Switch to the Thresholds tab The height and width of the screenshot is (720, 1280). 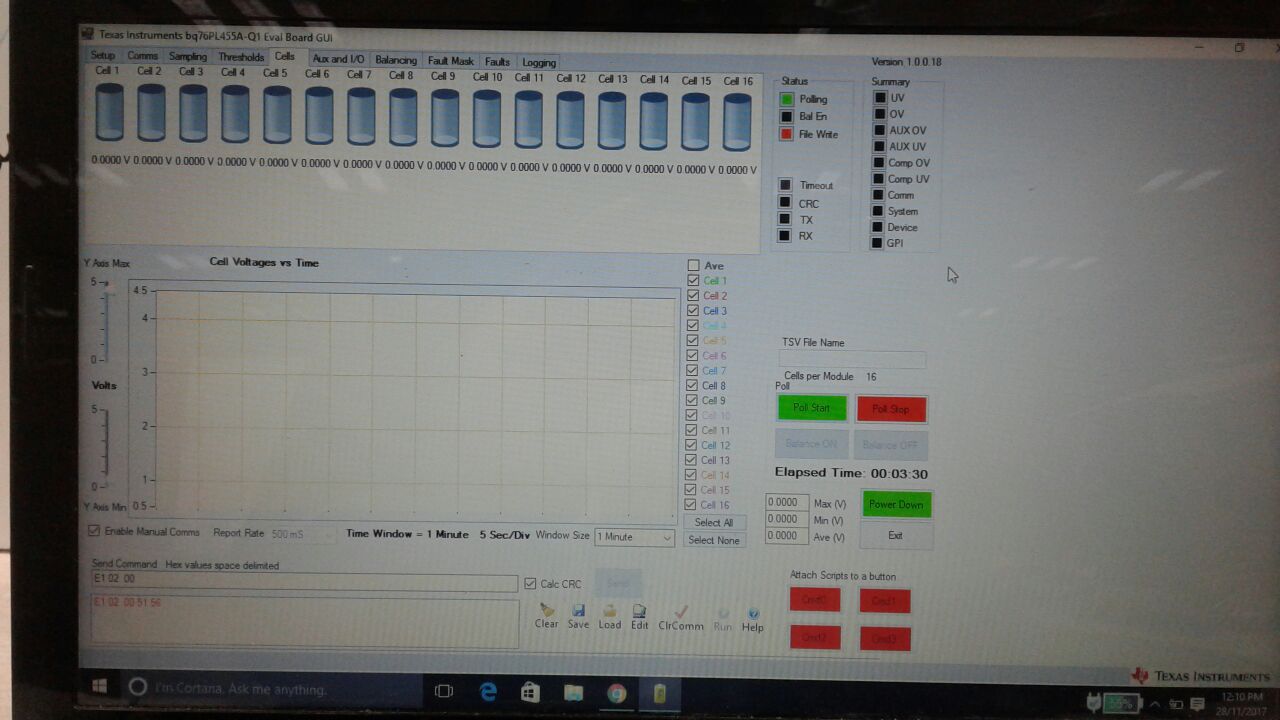click(241, 57)
